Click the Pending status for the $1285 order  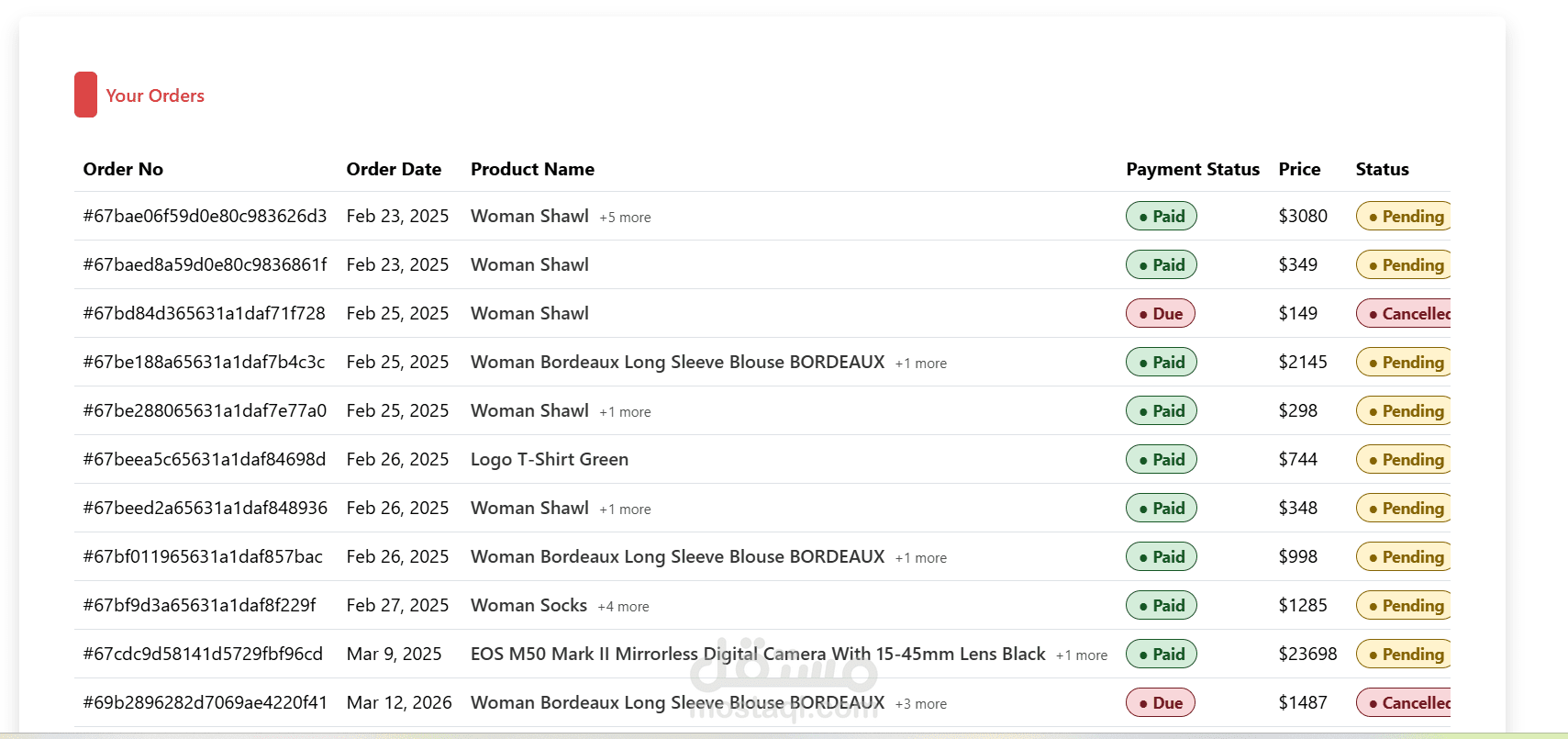[x=1404, y=605]
